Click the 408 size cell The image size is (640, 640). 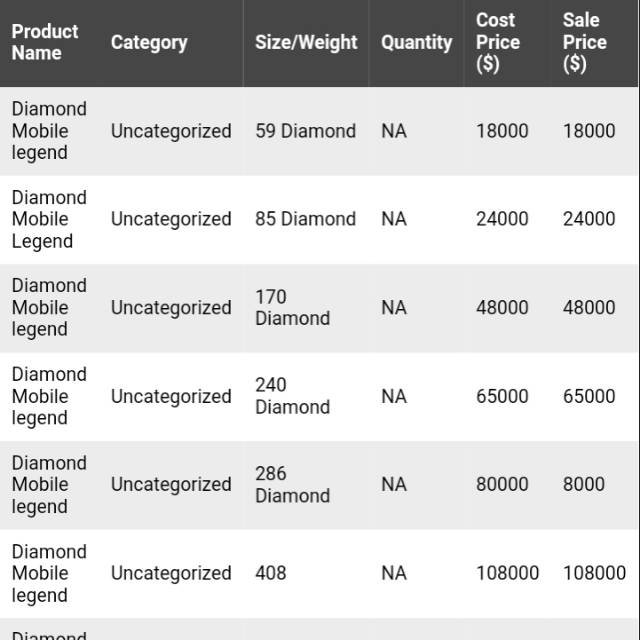coord(270,573)
